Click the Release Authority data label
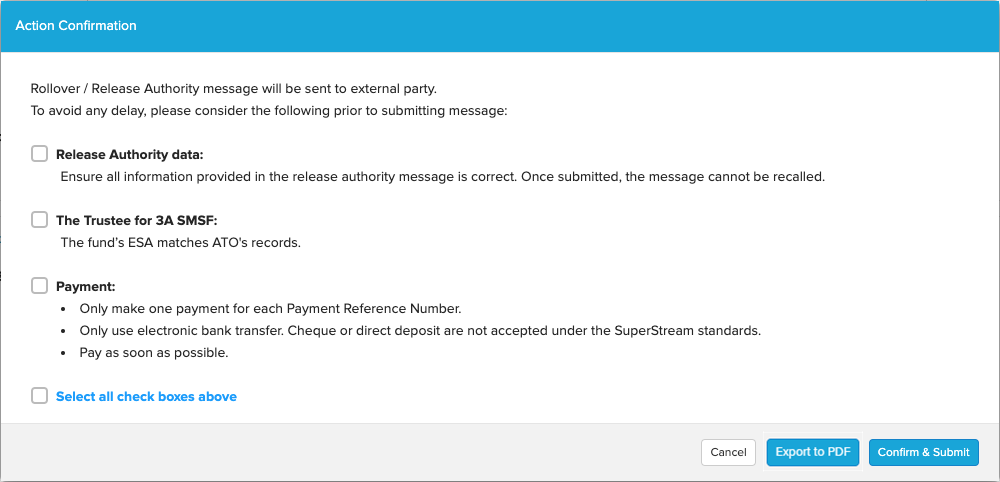The width and height of the screenshot is (1000, 482). (x=129, y=155)
